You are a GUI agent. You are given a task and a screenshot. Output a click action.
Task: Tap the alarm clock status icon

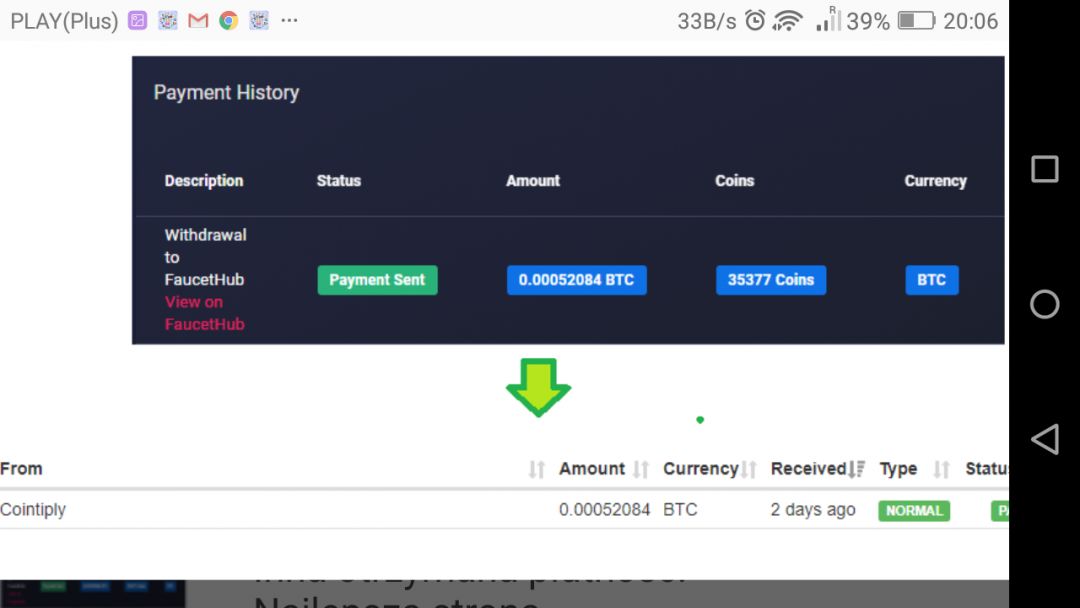pos(756,20)
